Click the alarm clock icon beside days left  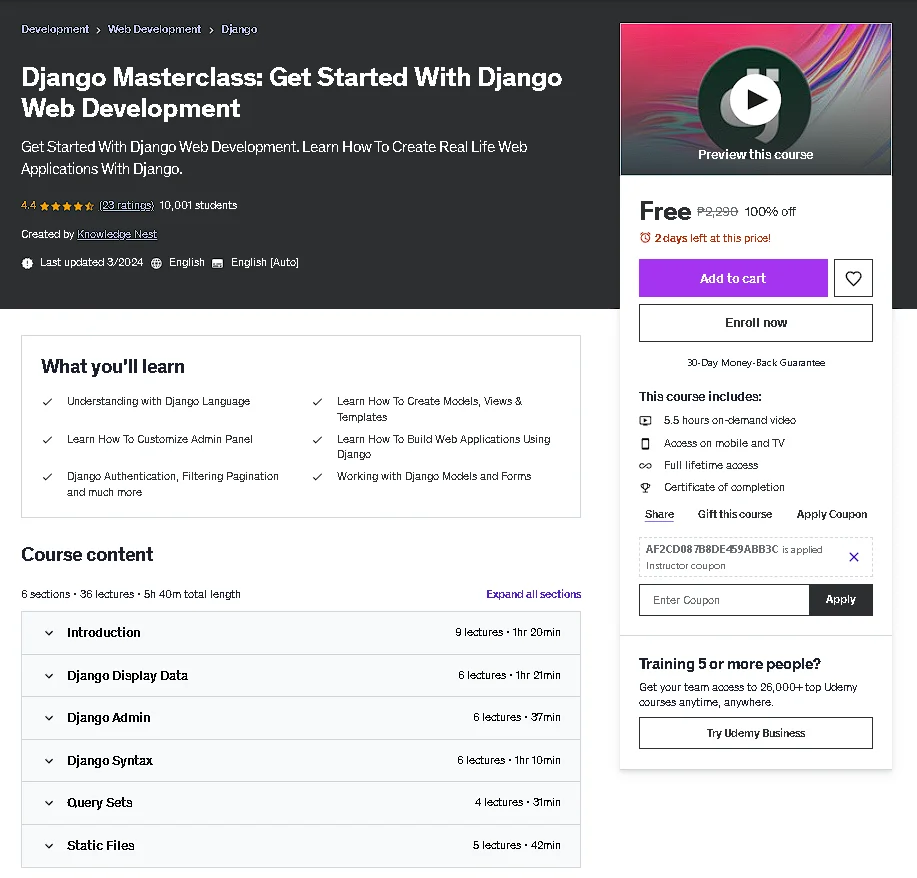pos(644,237)
